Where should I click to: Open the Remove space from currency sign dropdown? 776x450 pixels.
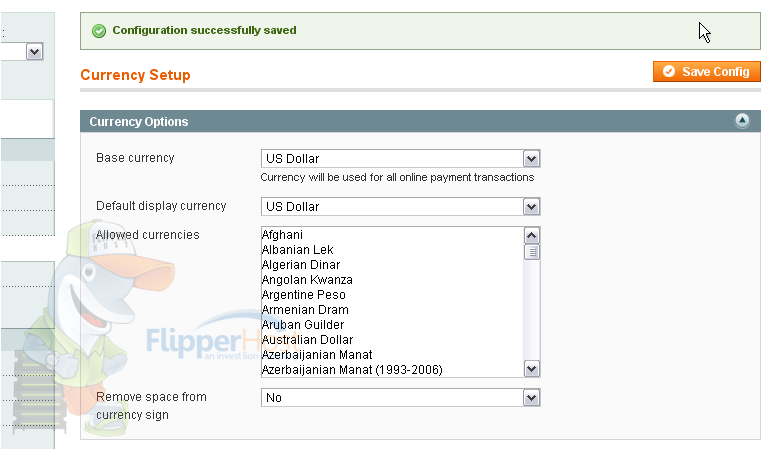(400, 398)
